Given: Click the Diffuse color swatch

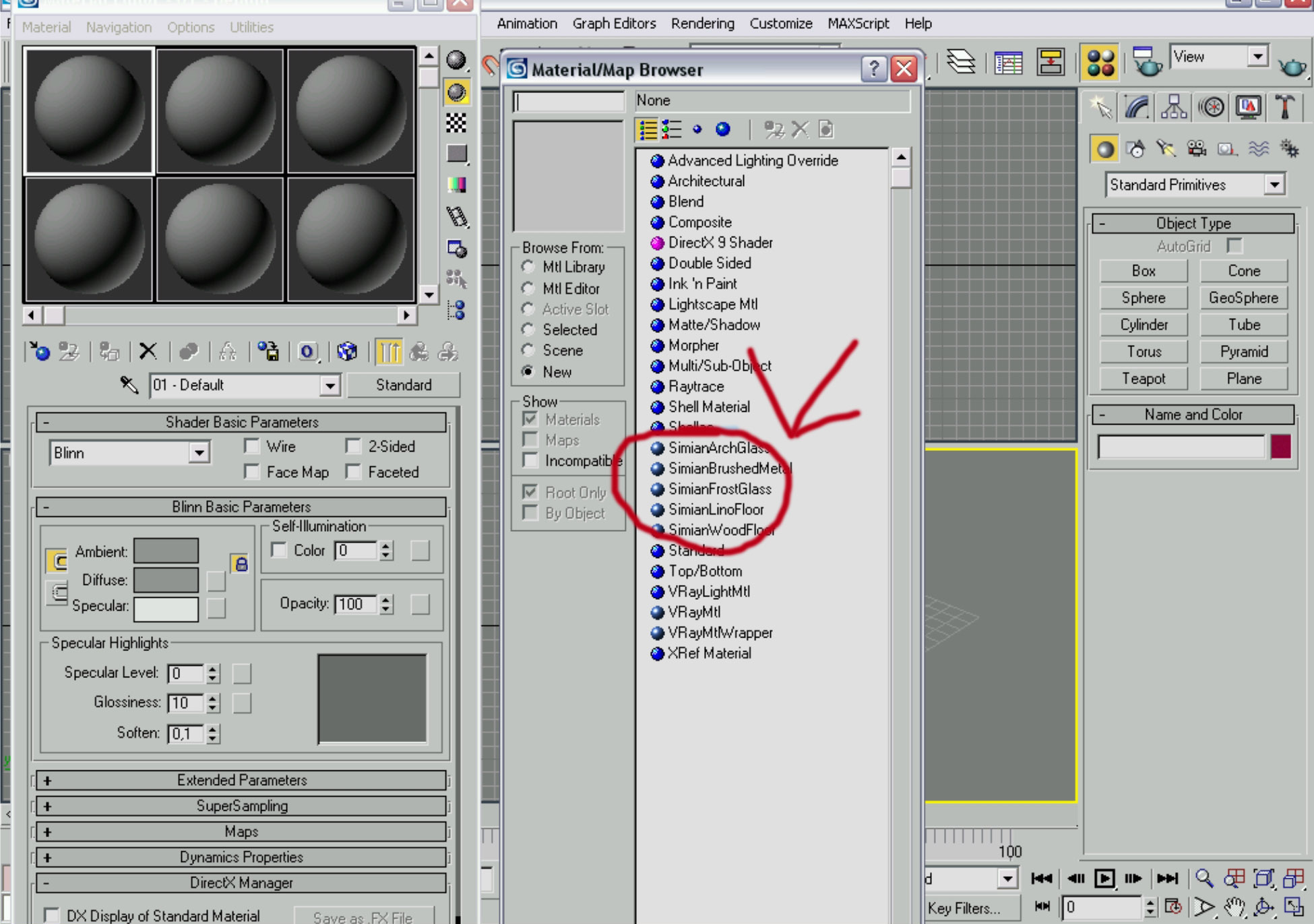Looking at the screenshot, I should (x=166, y=580).
